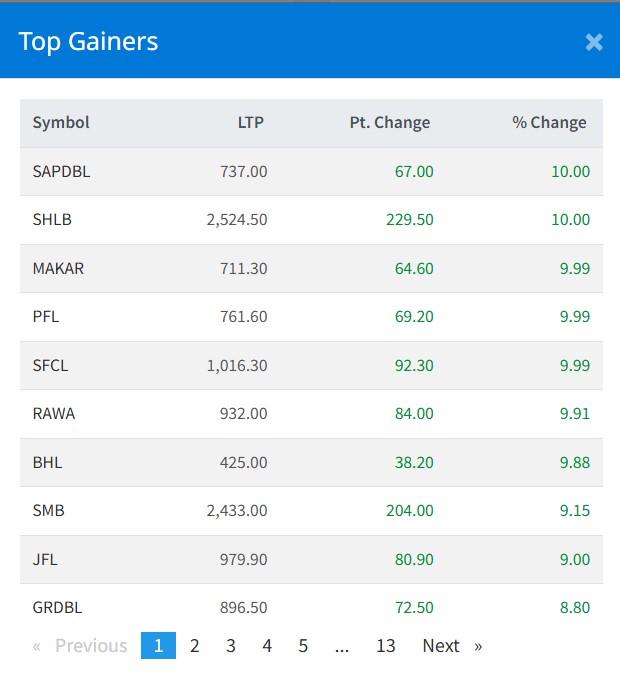Sort by Pt. Change column header
620x695 pixels.
pyautogui.click(x=389, y=123)
